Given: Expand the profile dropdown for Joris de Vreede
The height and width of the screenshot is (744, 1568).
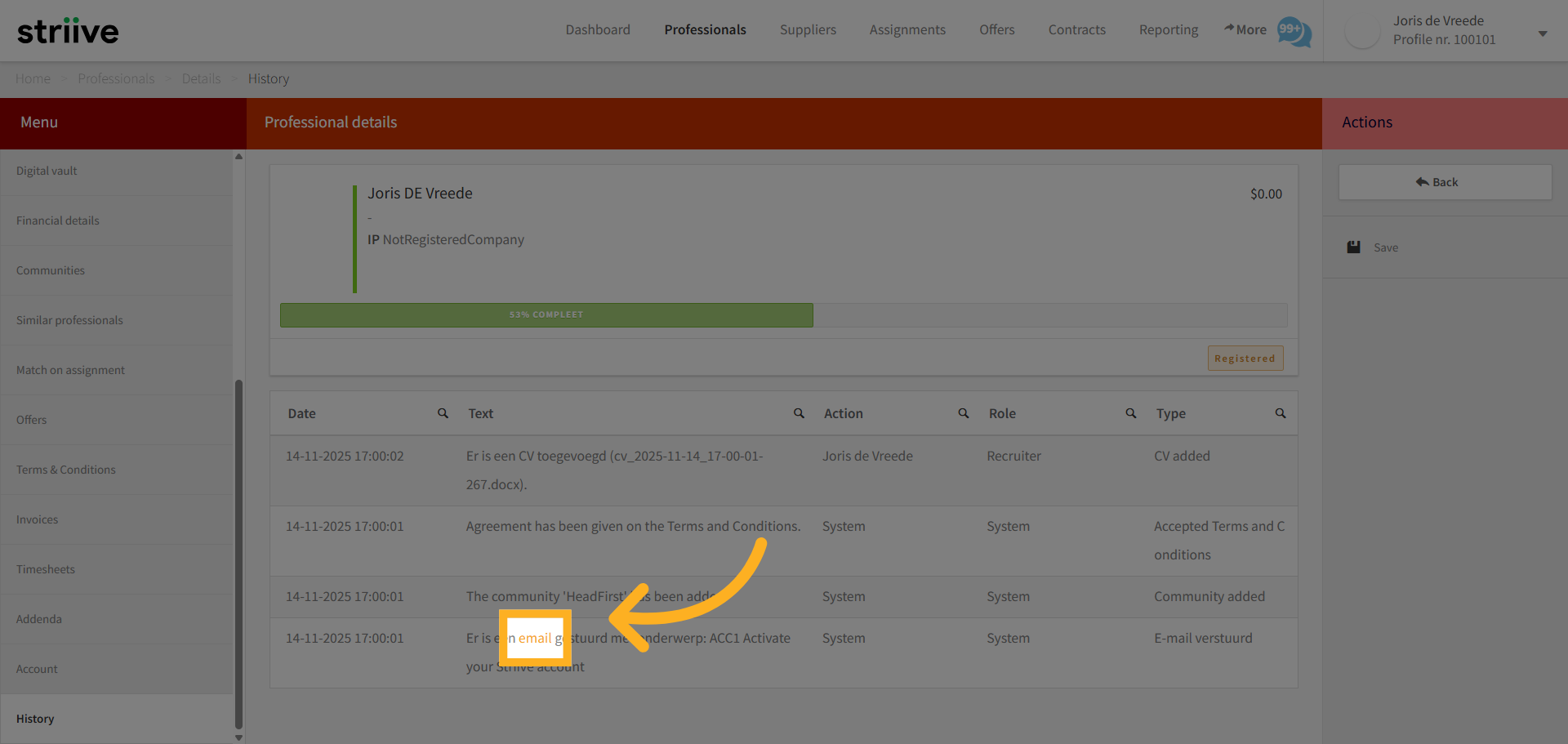Looking at the screenshot, I should click(x=1542, y=33).
